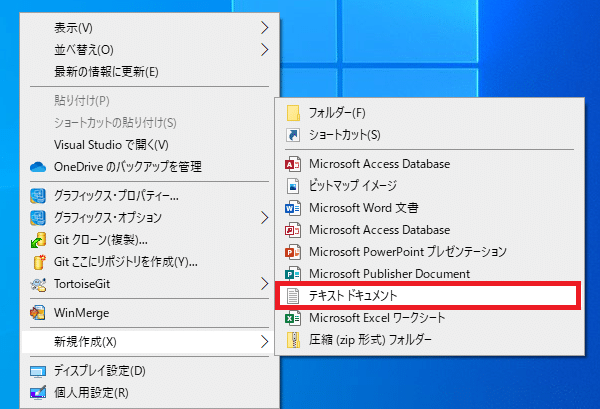Click the second Access Database icon
This screenshot has height=409, width=600.
point(293,230)
